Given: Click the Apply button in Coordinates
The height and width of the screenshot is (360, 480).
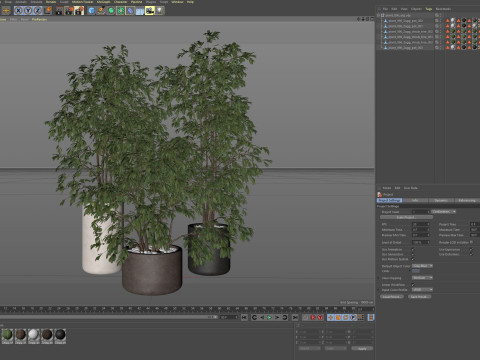Looking at the screenshot, I should 362,348.
